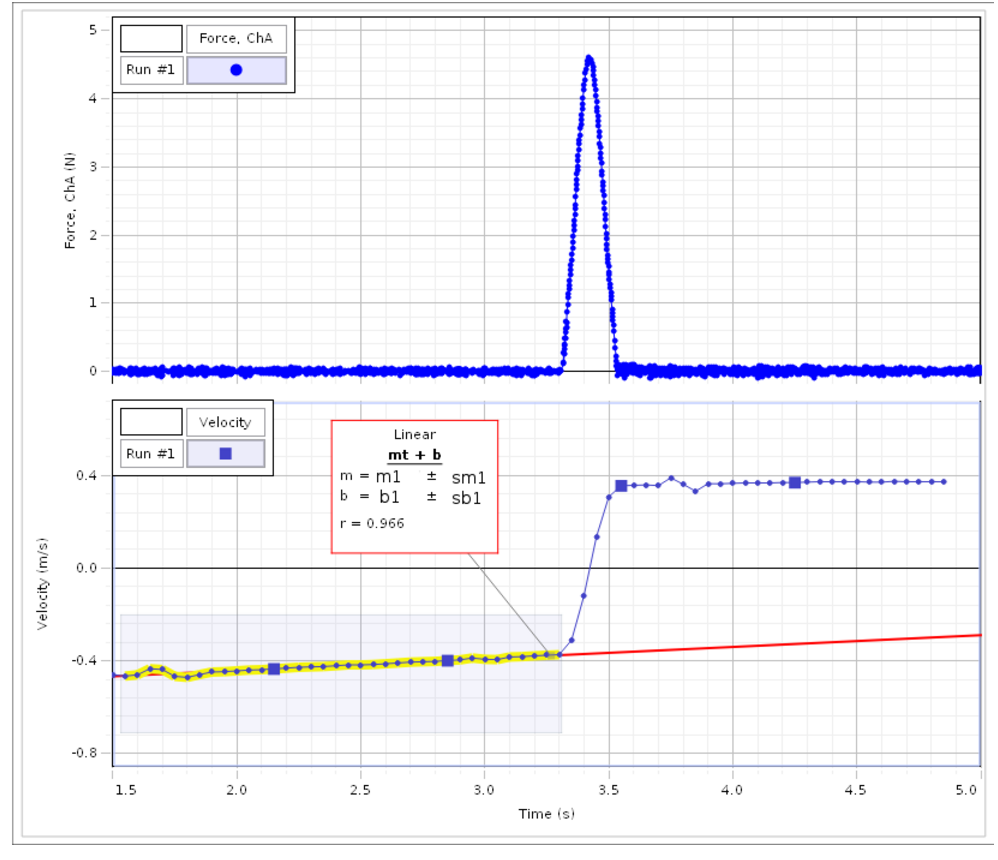
Task: Open the Velocity legend label
Action: coord(224,422)
